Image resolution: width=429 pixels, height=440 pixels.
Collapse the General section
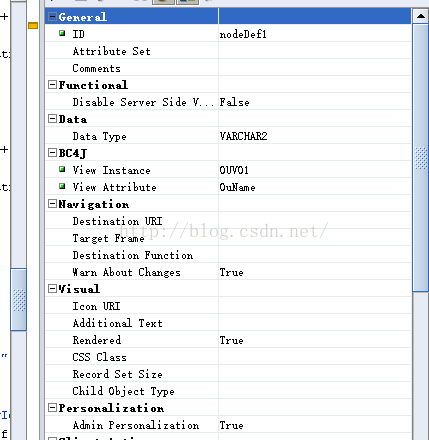(52, 17)
